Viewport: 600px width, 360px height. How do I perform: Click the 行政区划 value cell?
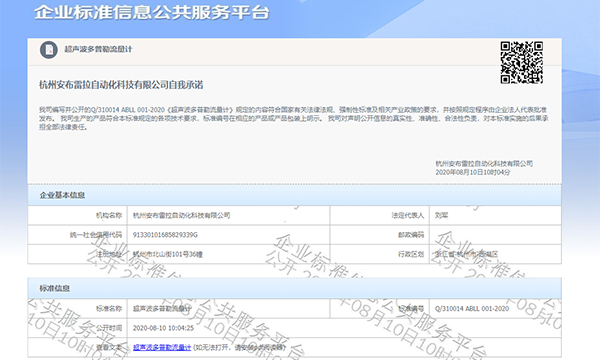click(x=495, y=254)
